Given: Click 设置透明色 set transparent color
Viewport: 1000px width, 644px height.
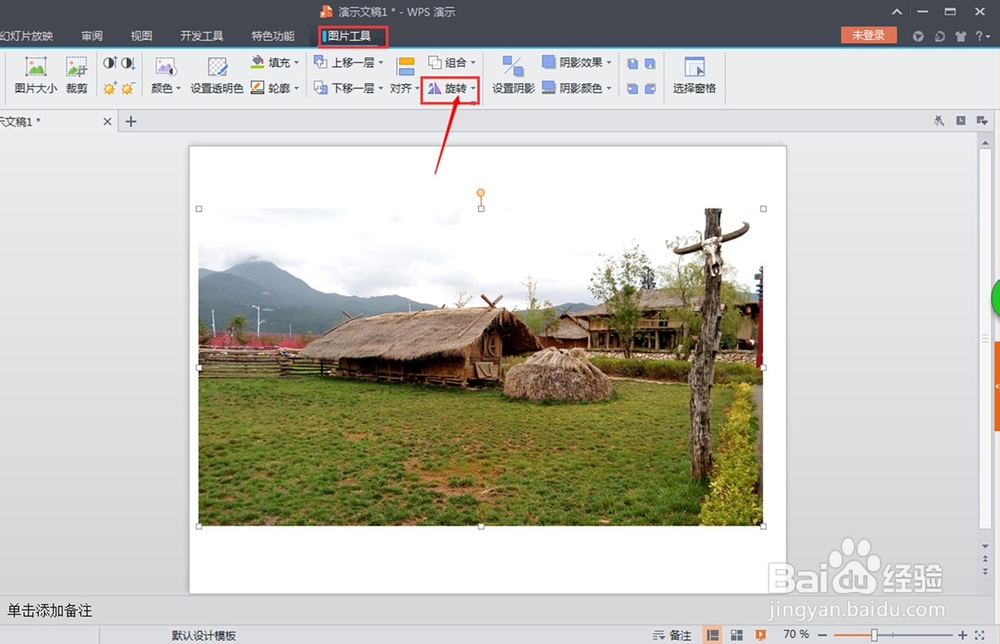Looking at the screenshot, I should (217, 75).
